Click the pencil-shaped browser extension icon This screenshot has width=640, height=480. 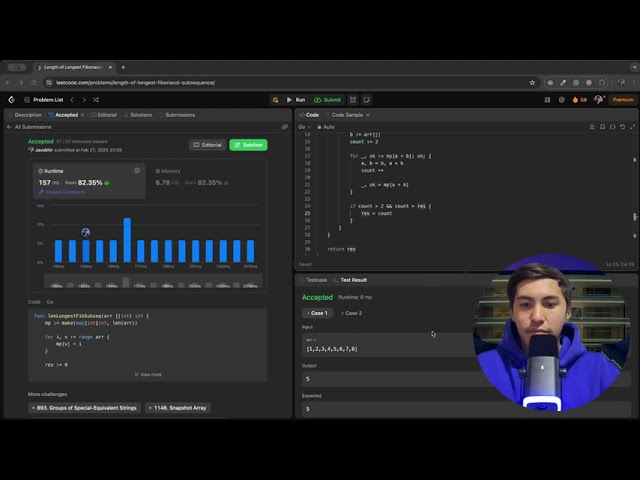pos(563,82)
